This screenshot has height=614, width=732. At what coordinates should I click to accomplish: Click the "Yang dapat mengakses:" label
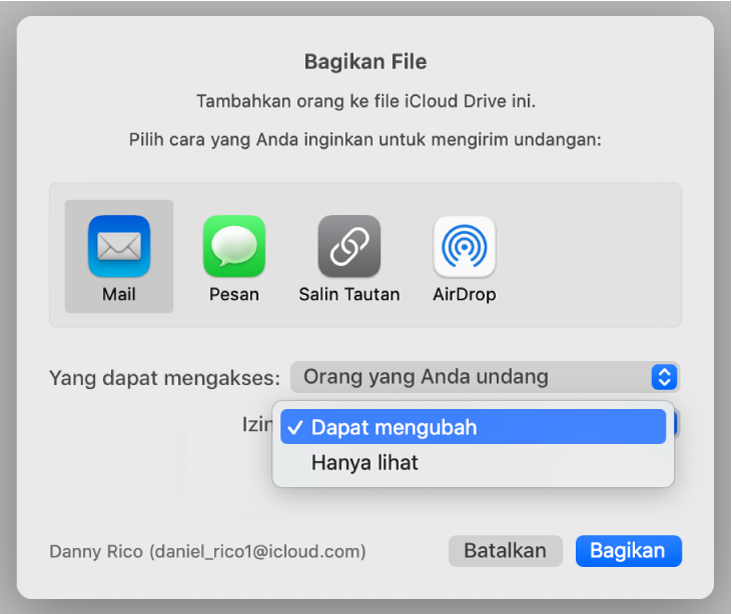pos(165,378)
